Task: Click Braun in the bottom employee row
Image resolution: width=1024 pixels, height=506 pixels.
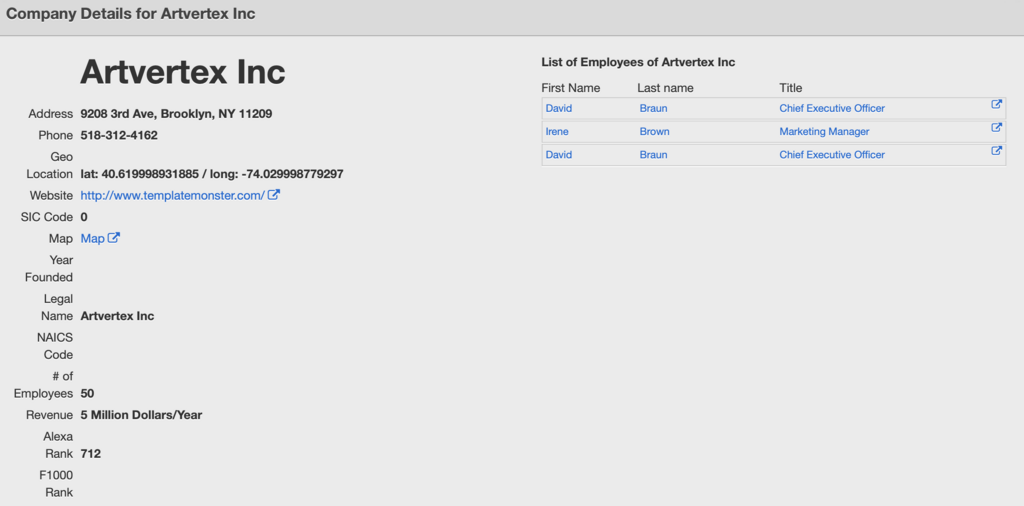Action: (653, 155)
